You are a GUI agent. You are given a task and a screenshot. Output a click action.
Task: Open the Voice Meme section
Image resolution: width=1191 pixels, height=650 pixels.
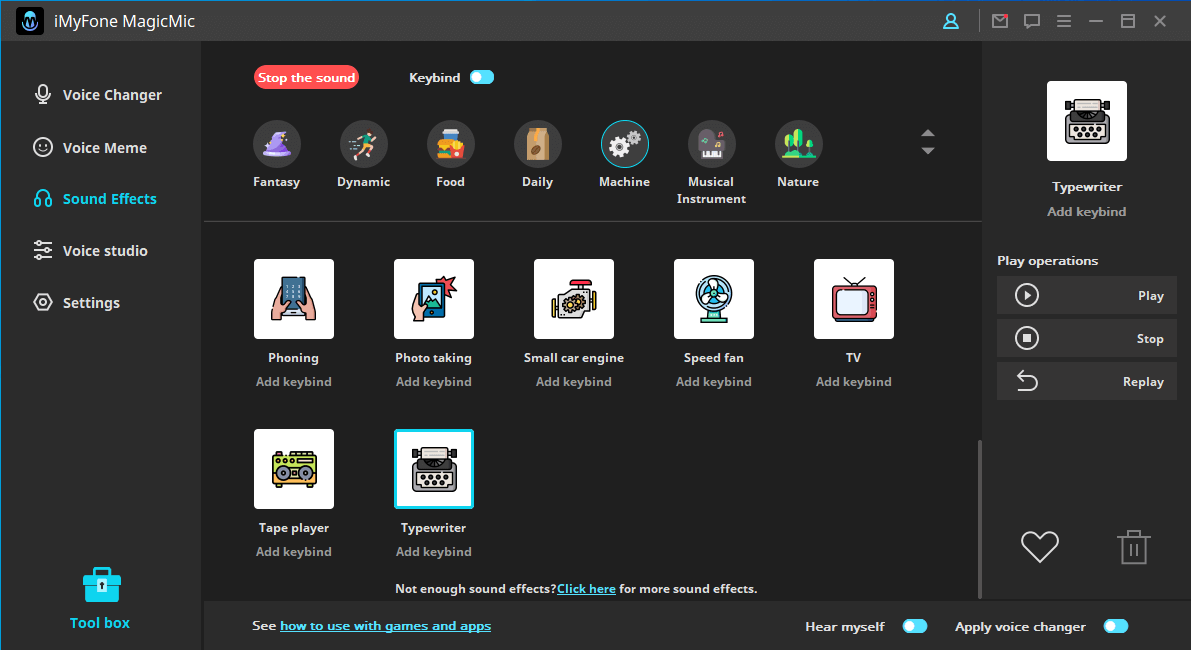(90, 147)
